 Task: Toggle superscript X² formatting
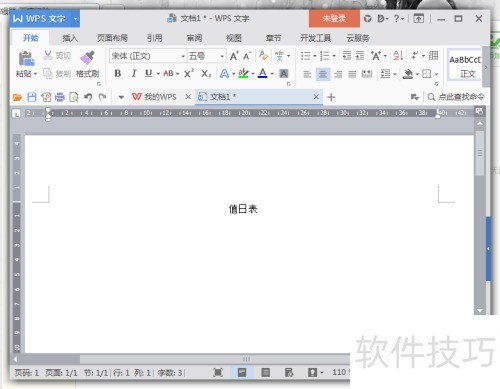pyautogui.click(x=189, y=73)
